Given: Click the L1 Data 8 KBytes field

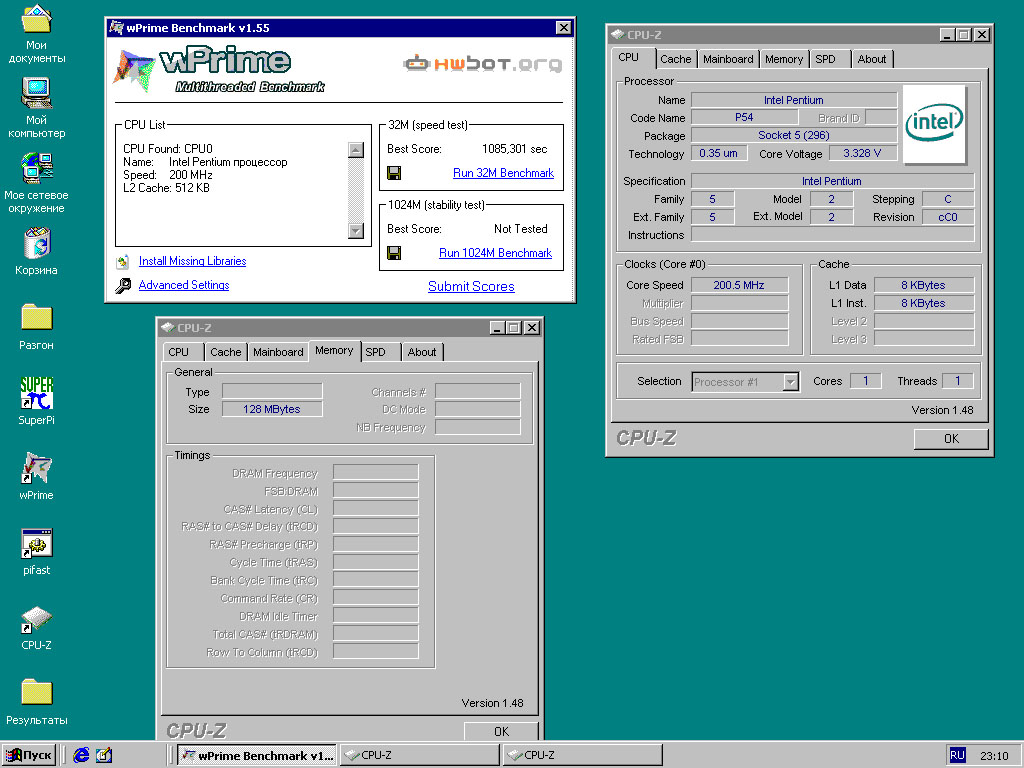Looking at the screenshot, I should click(923, 285).
